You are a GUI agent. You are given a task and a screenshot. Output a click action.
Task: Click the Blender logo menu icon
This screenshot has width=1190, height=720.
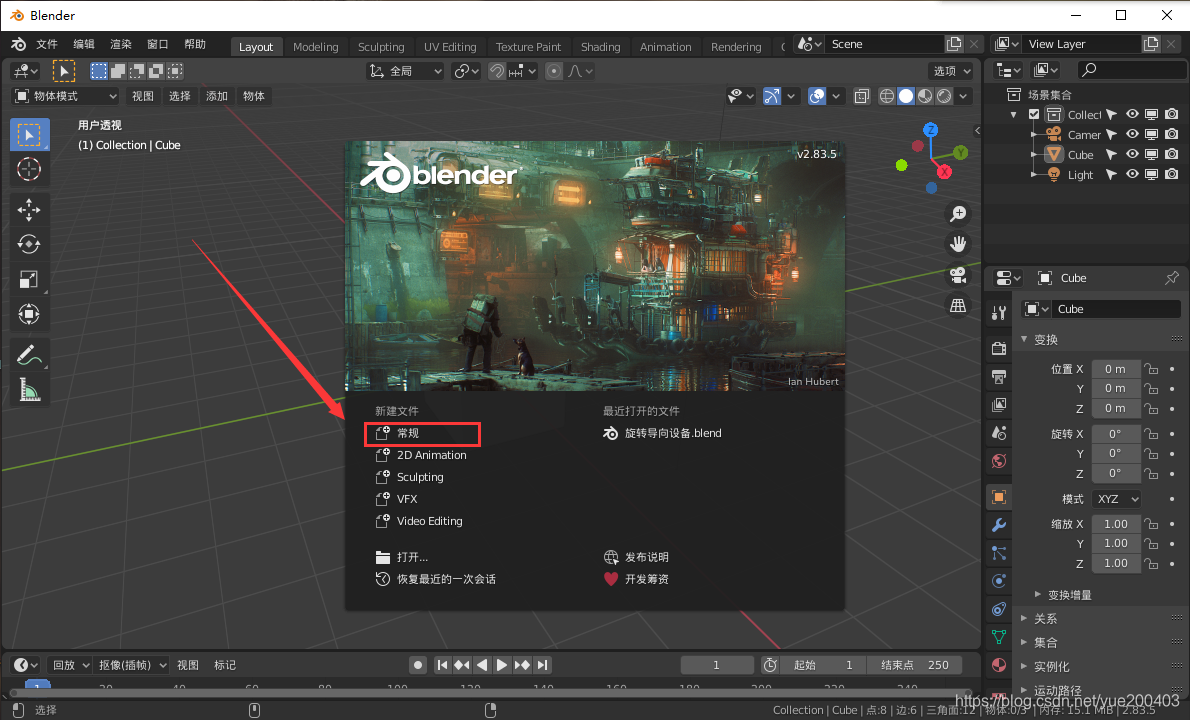coord(18,45)
